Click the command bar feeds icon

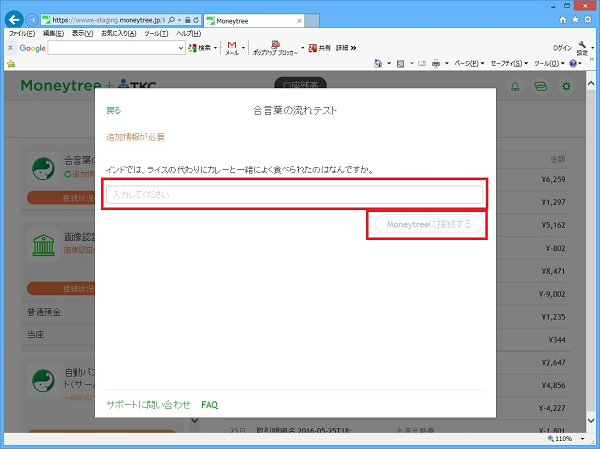401,64
